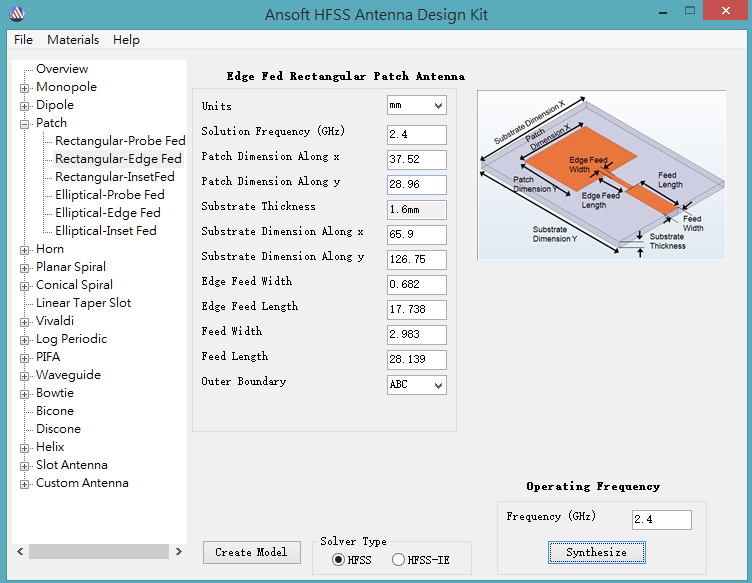Image resolution: width=752 pixels, height=583 pixels.
Task: Click the Create Model button
Action: click(x=252, y=552)
